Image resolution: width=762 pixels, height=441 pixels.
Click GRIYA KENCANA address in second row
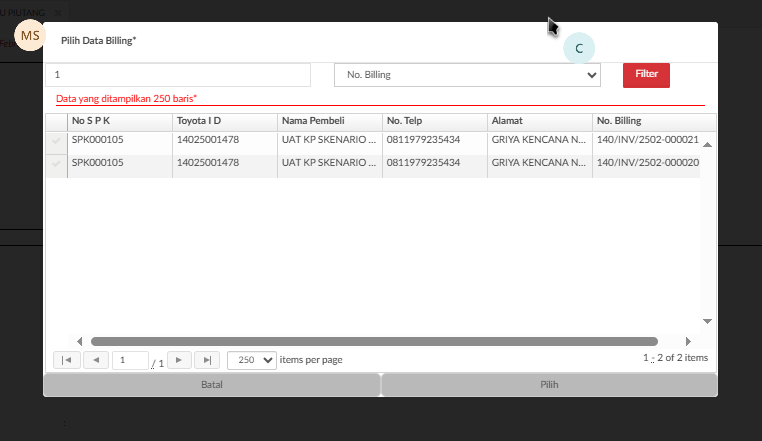point(539,163)
